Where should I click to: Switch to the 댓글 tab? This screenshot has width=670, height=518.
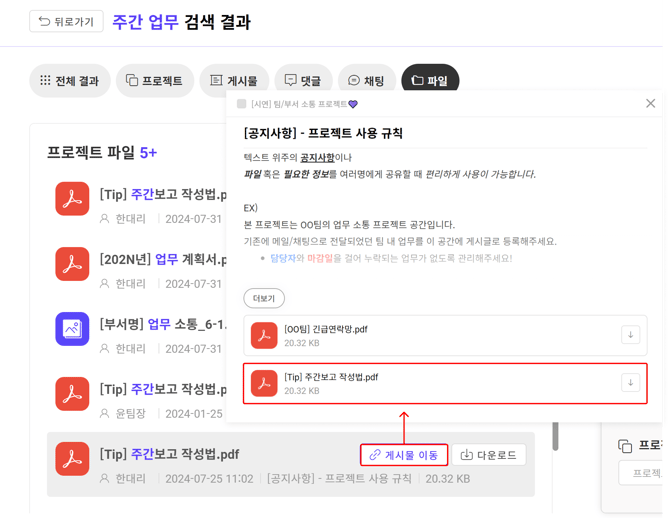point(303,81)
